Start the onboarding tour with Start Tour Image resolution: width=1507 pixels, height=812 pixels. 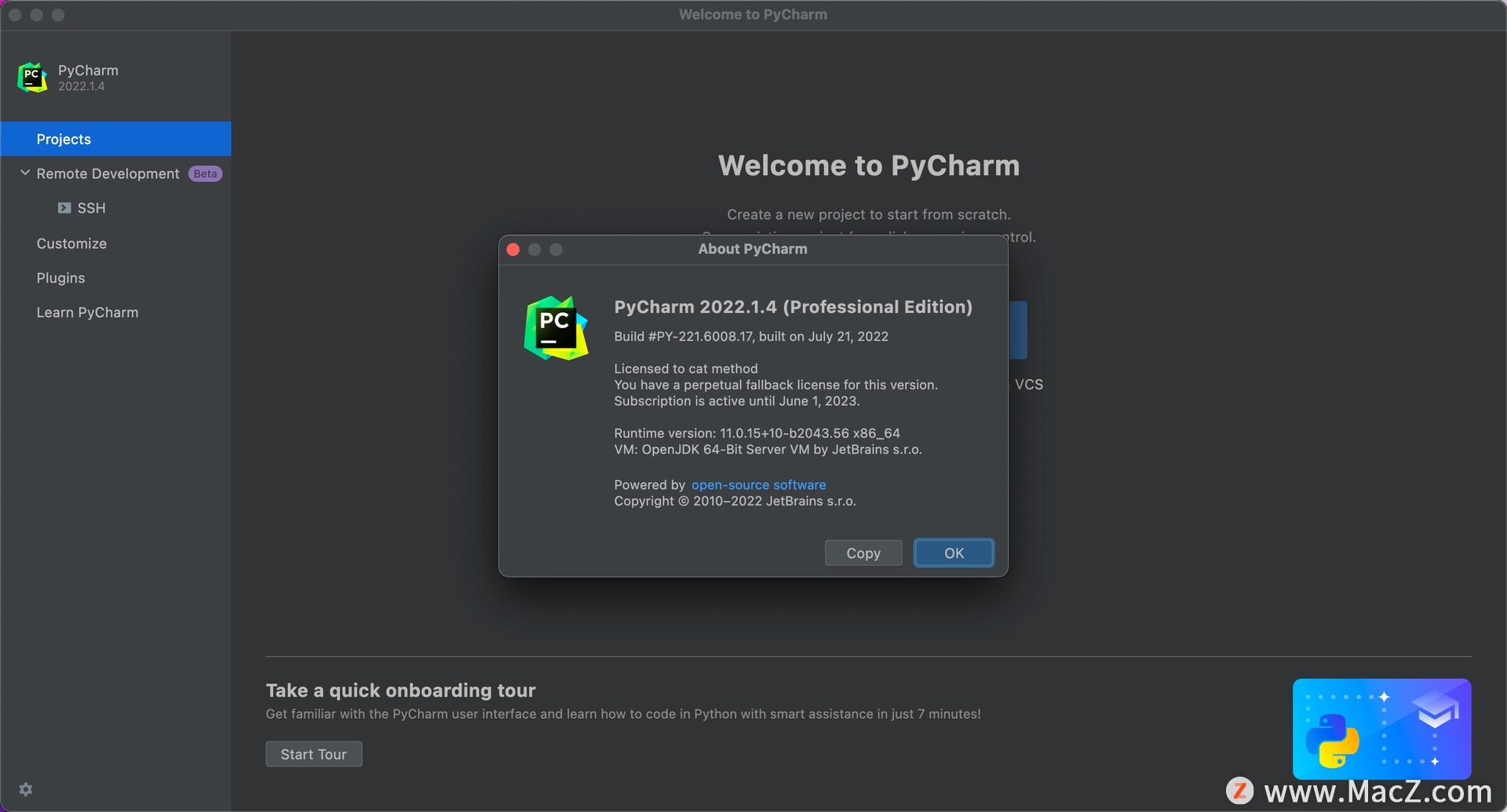point(314,754)
